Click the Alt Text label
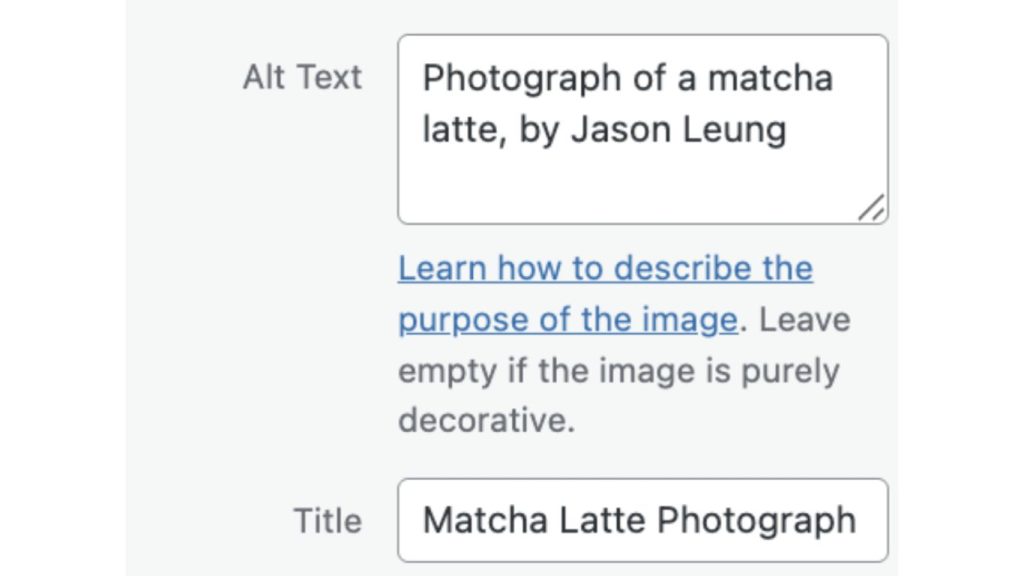Viewport: 1024px width, 576px height. pyautogui.click(x=302, y=78)
